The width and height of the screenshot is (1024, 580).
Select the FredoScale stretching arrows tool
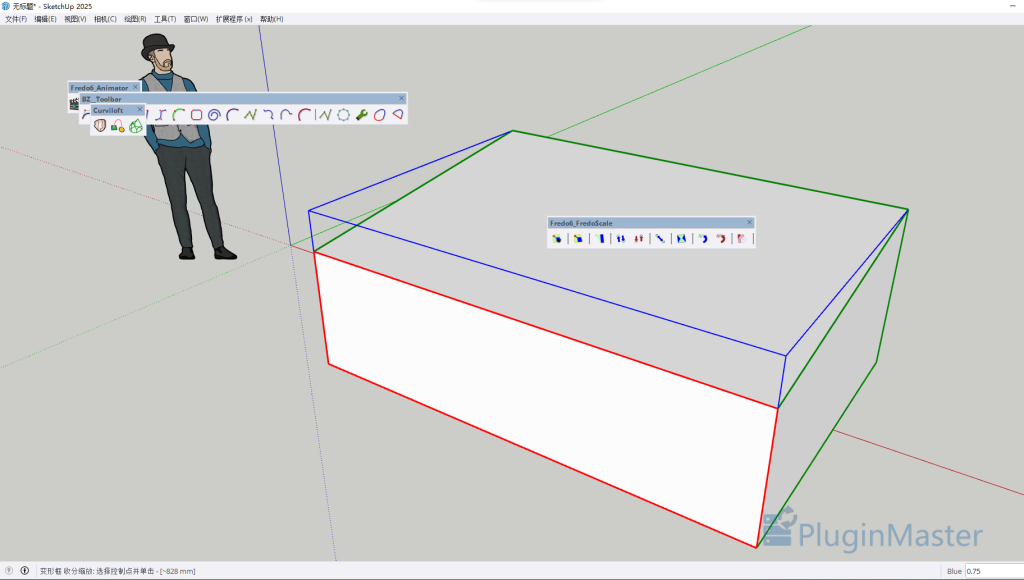point(621,238)
